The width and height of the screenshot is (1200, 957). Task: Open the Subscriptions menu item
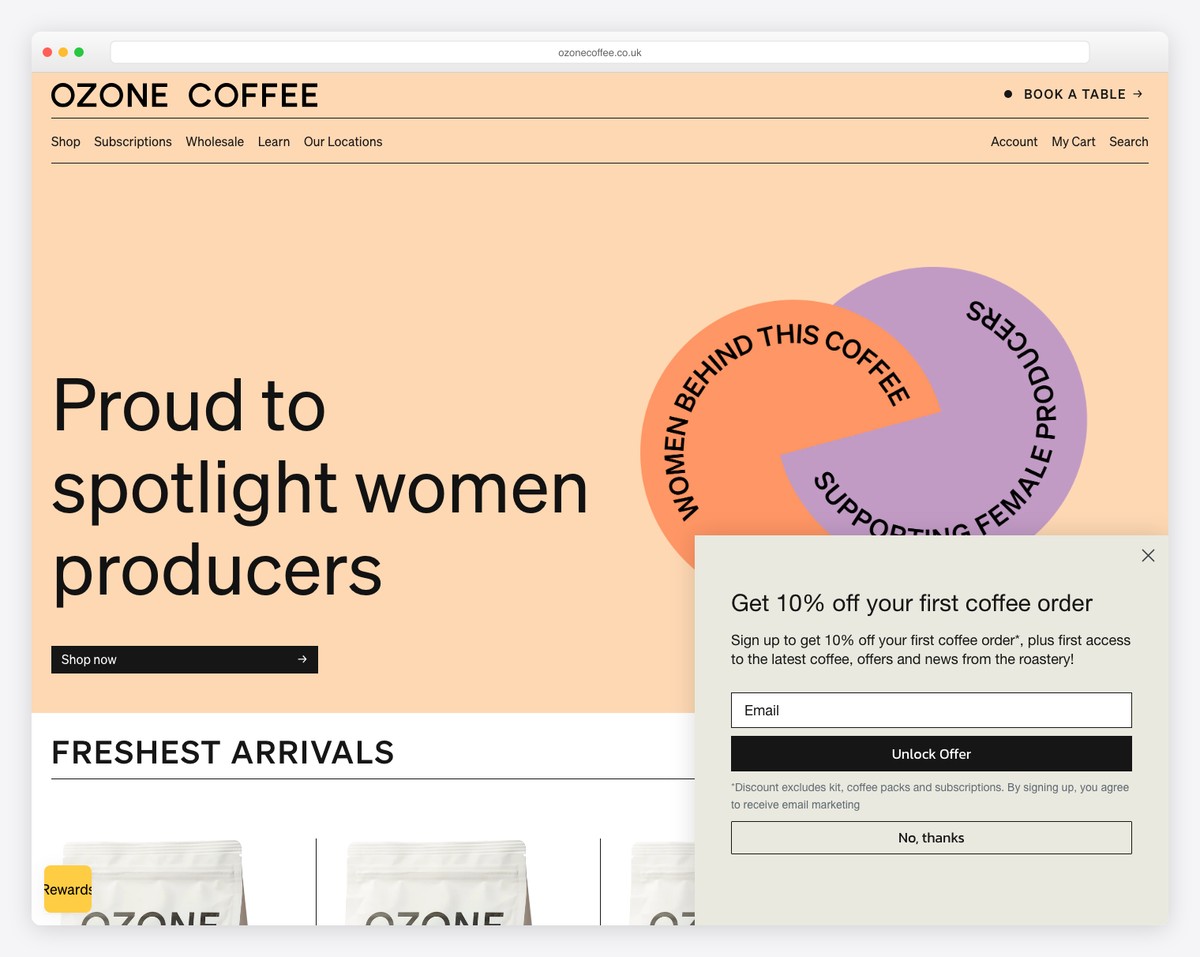point(132,141)
